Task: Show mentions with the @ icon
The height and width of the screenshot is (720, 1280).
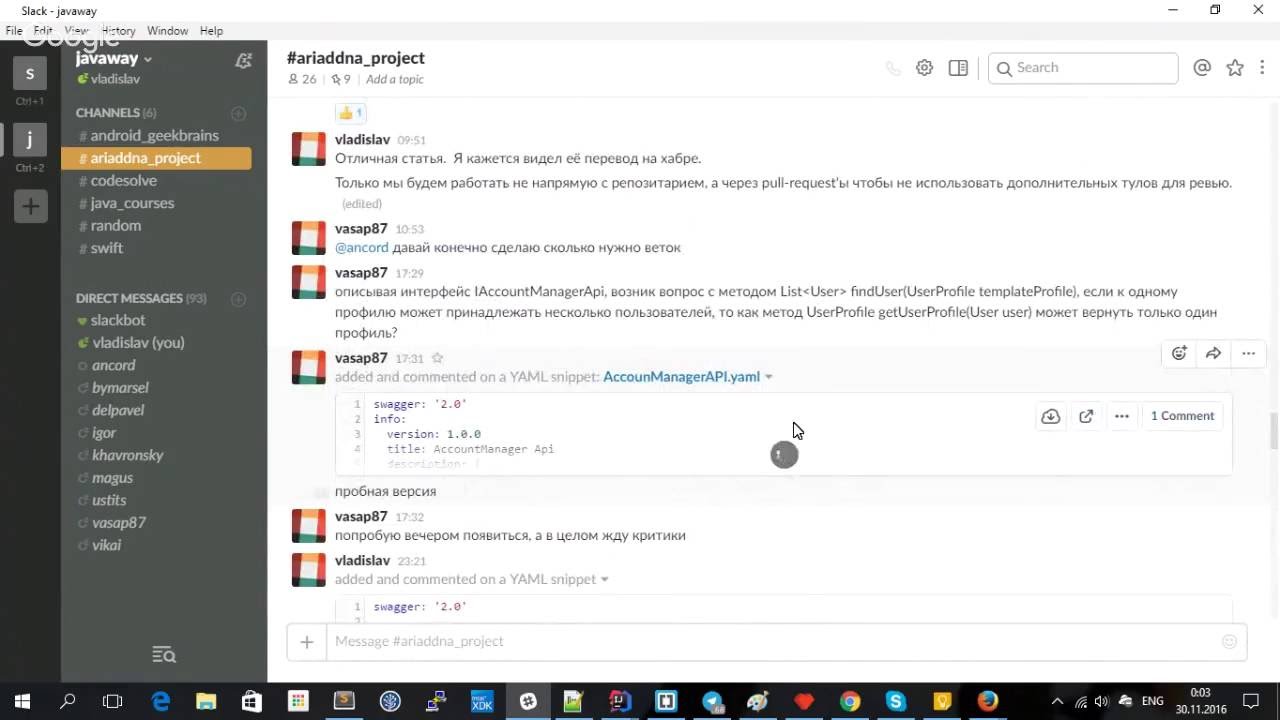Action: pyautogui.click(x=1202, y=68)
